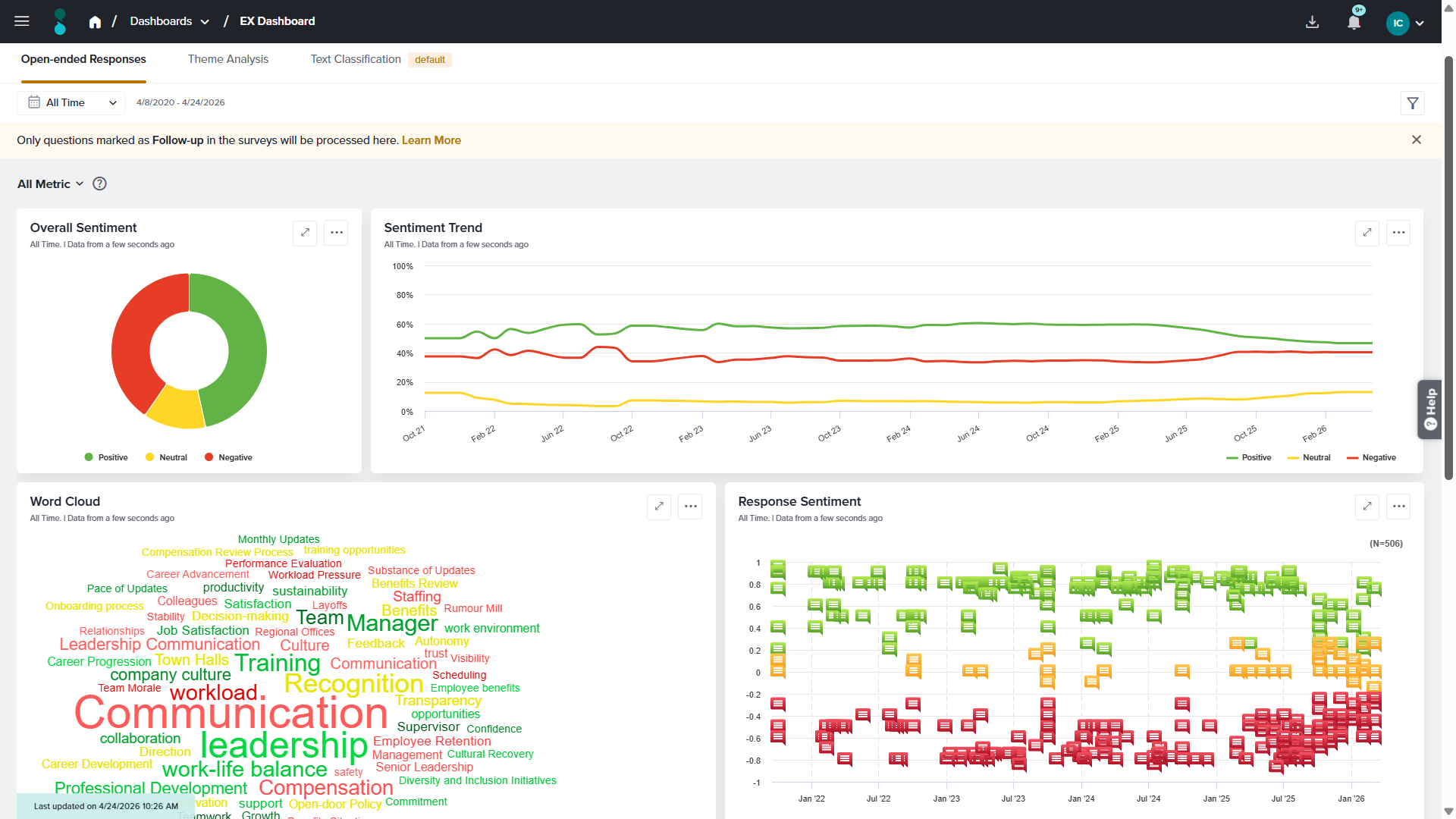Open Response Sentiment more options menu
This screenshot has width=1456, height=819.
coord(1398,507)
